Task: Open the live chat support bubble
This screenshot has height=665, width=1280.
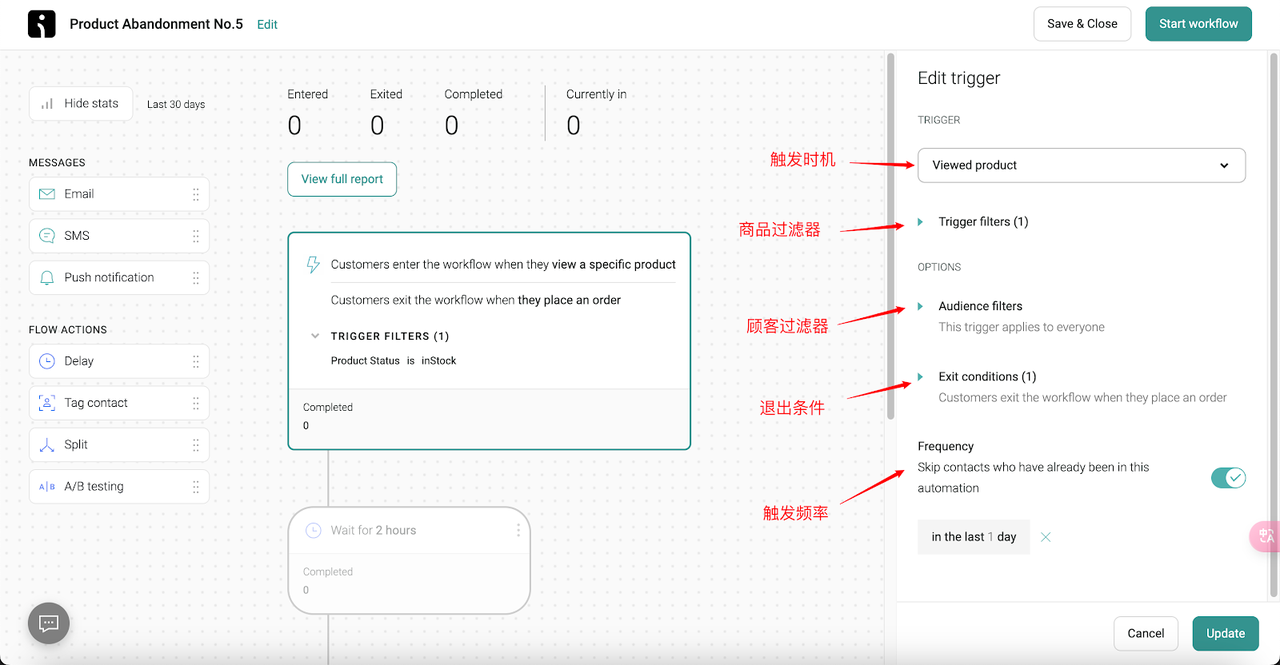Action: pos(48,624)
